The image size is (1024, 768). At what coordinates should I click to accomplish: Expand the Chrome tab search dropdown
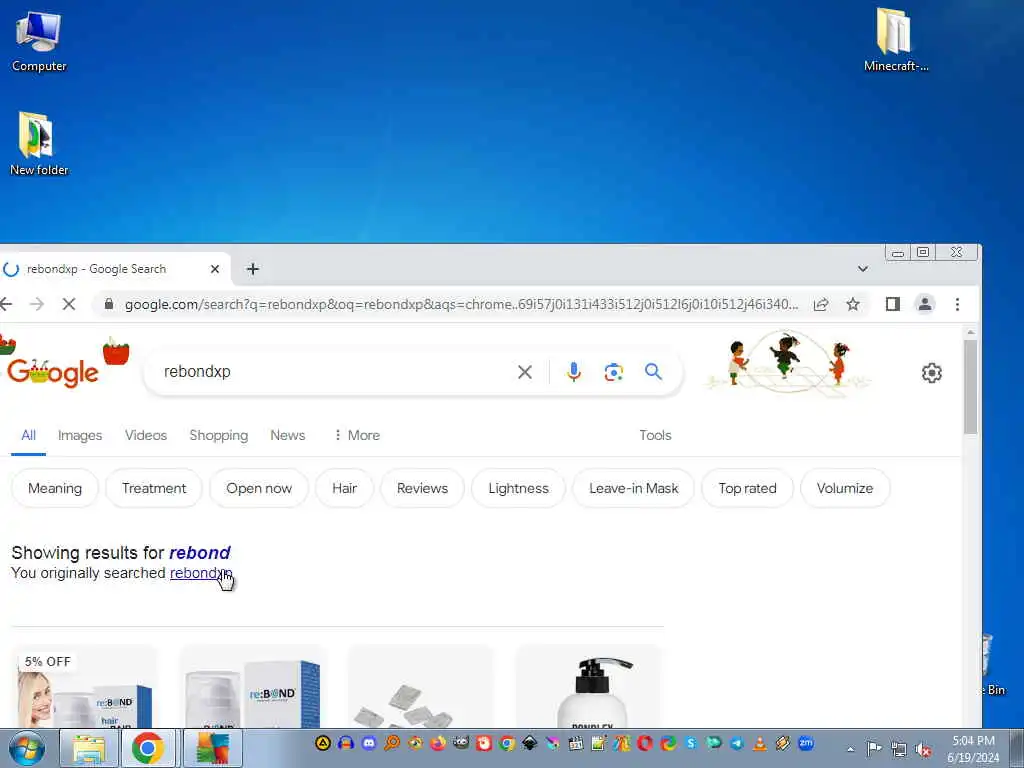(x=863, y=269)
